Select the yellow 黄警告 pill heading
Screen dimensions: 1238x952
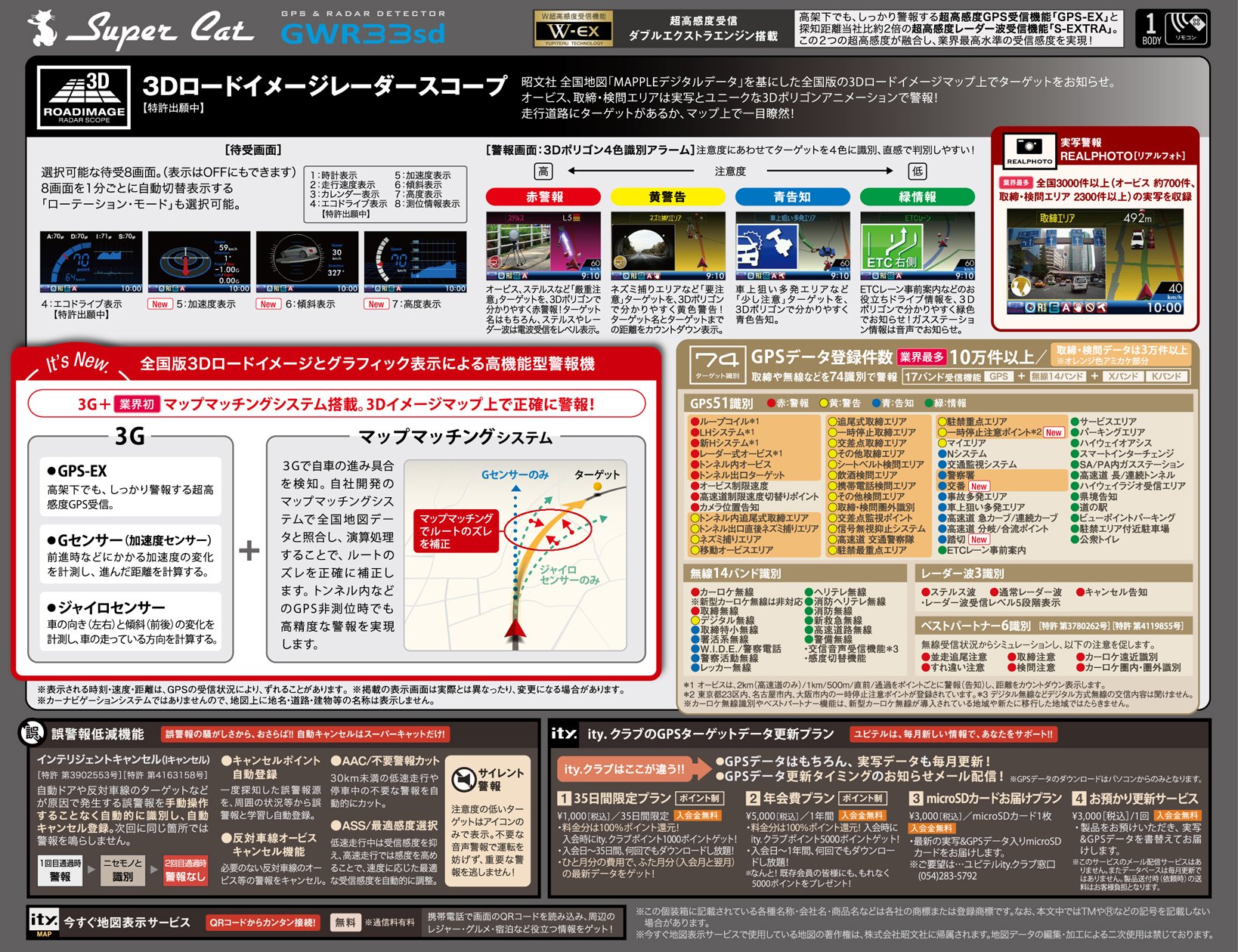click(667, 197)
